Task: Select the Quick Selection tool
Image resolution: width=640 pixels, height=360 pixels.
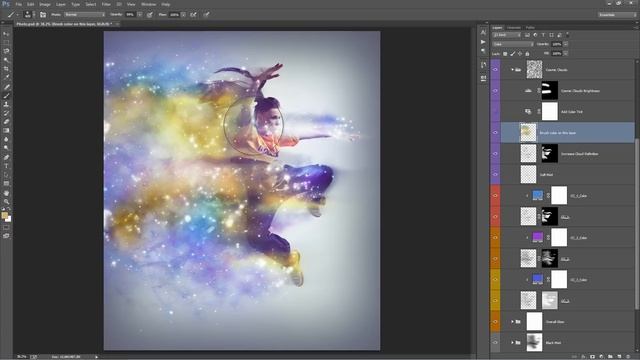Action: tap(6, 60)
